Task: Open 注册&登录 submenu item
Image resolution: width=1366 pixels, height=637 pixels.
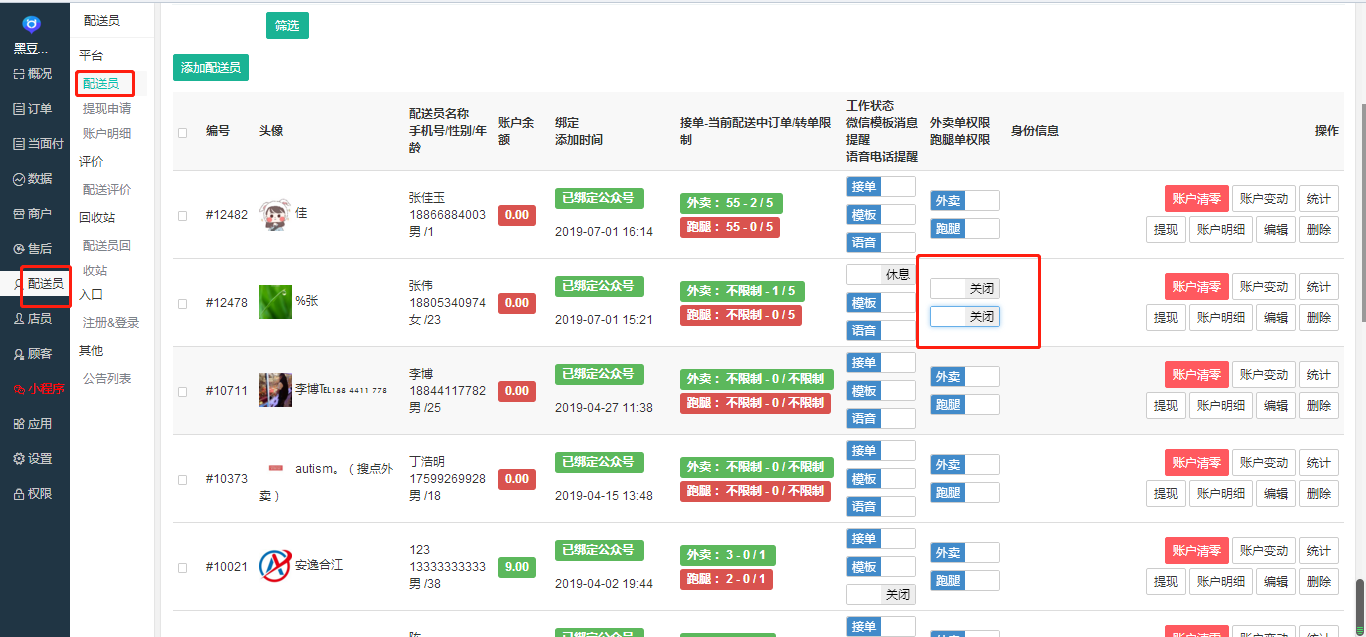Action: click(111, 323)
